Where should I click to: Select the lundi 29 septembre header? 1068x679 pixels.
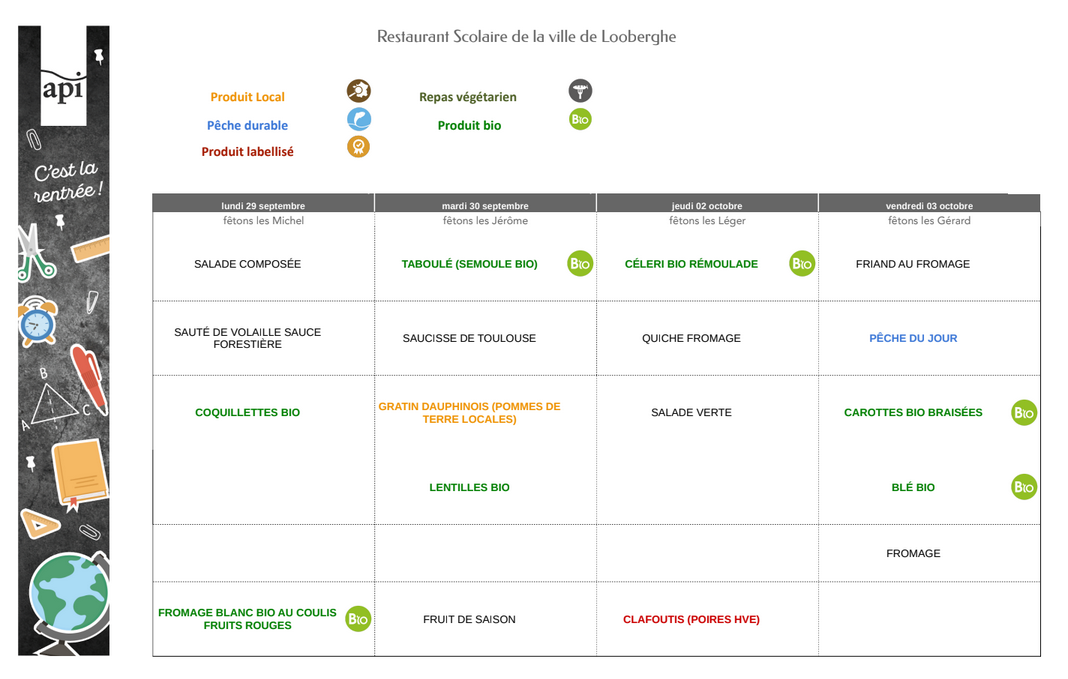click(x=263, y=206)
